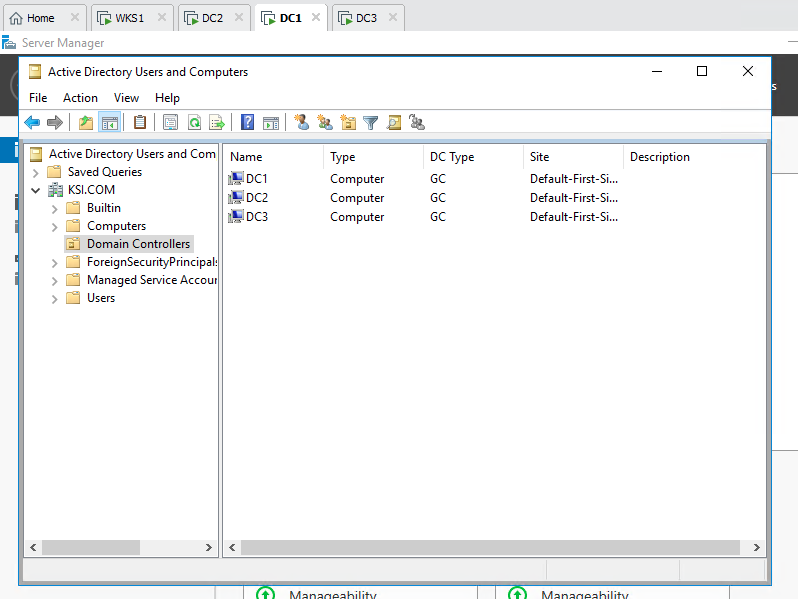The height and width of the screenshot is (599, 798).
Task: Close the WKS1 tab
Action: tap(162, 17)
